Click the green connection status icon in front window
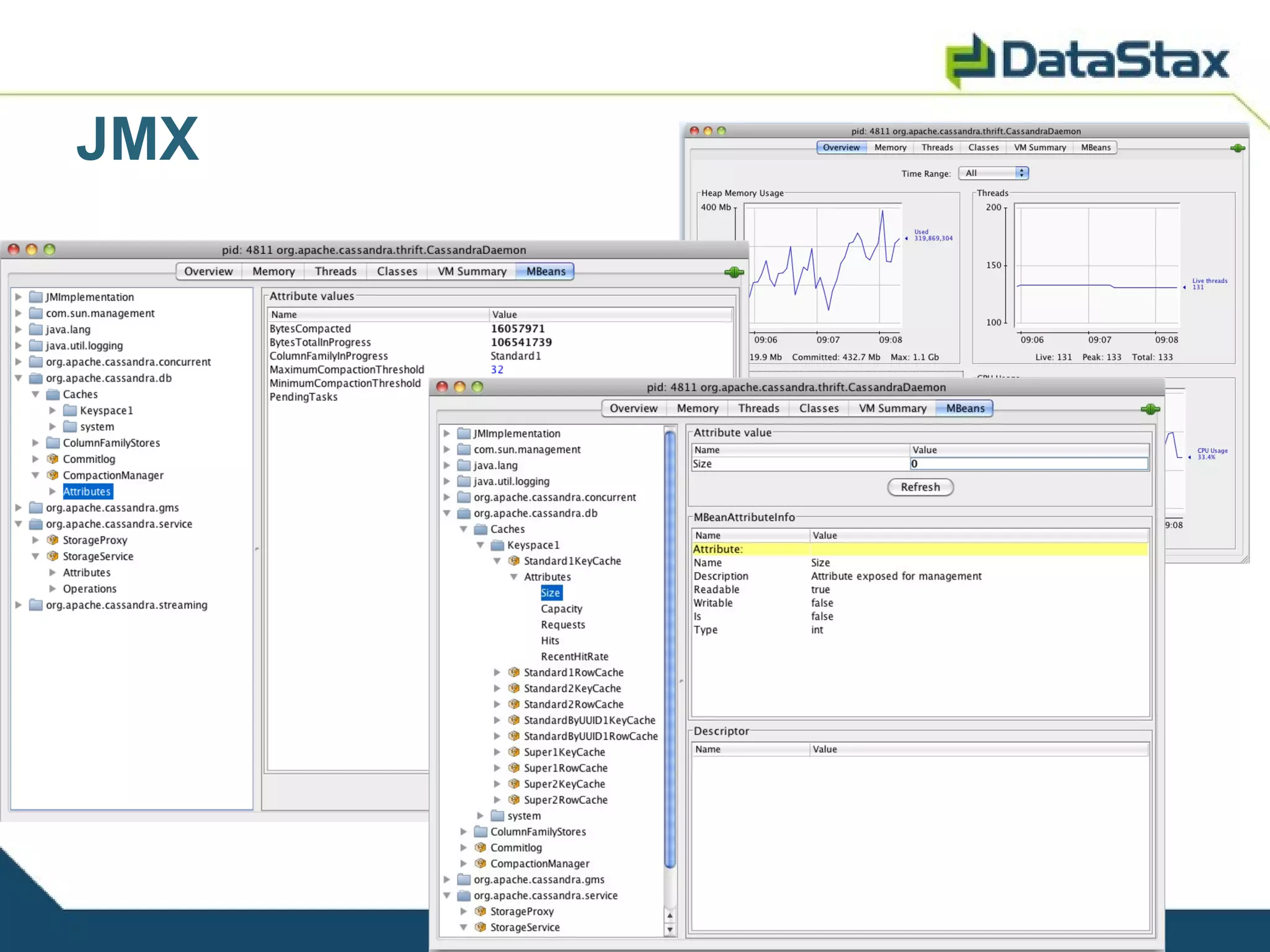1270x952 pixels. coord(1150,409)
